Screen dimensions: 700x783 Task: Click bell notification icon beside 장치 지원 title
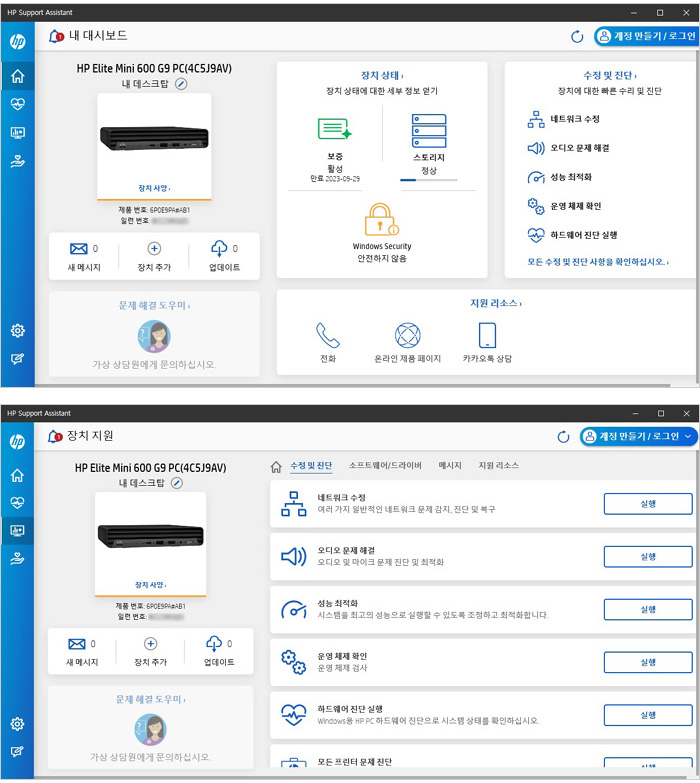(55, 437)
